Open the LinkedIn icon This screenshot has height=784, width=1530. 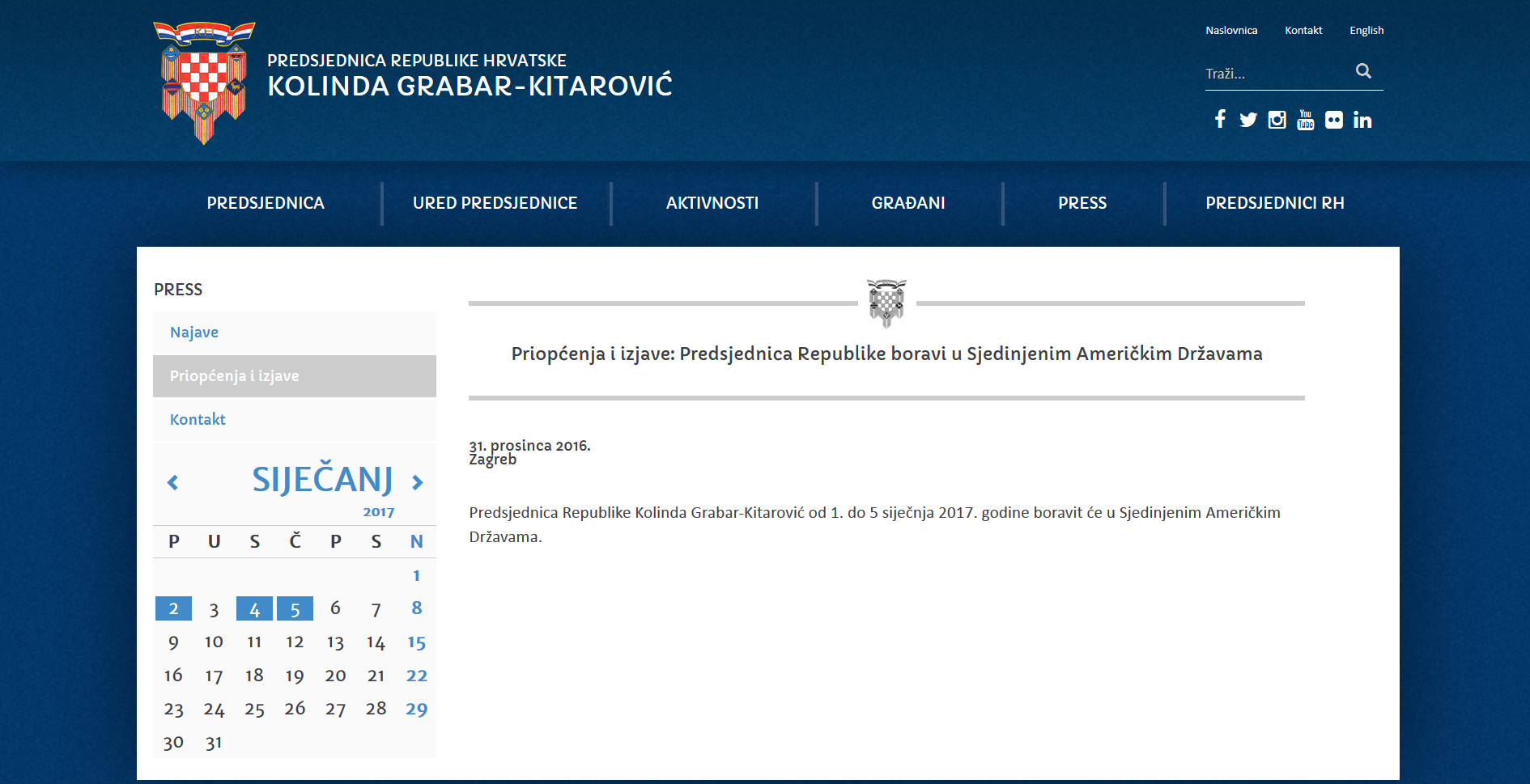[x=1362, y=119]
